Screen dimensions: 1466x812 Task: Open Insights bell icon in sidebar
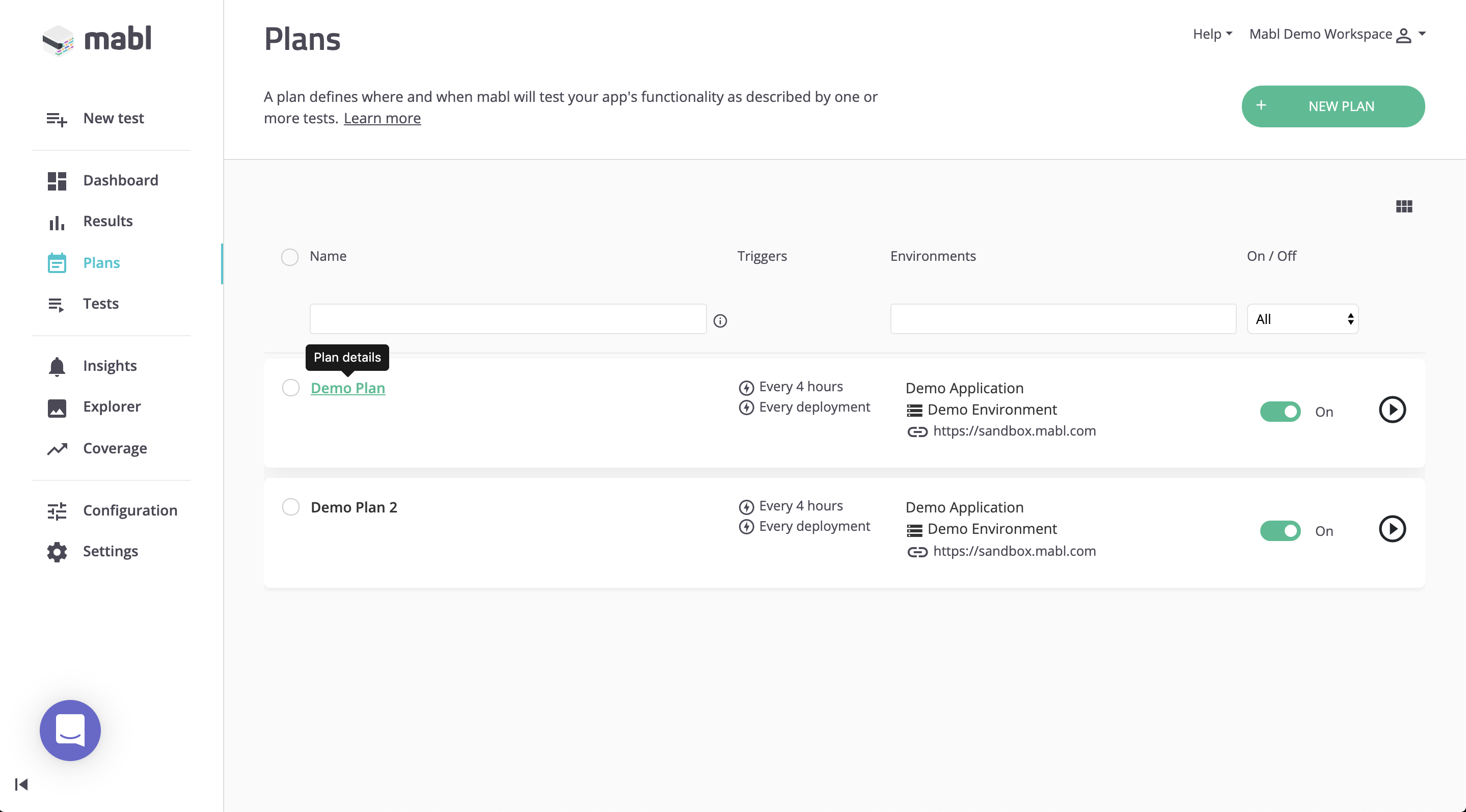[x=57, y=366]
